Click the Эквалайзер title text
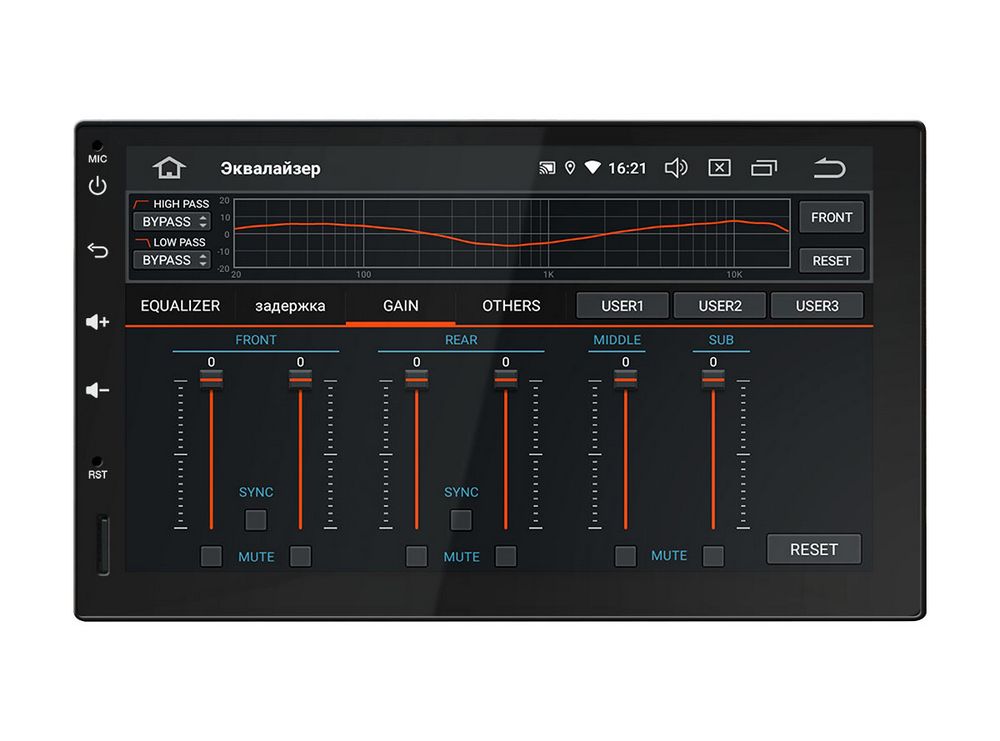Viewport: 1000px width, 741px height. tap(270, 168)
